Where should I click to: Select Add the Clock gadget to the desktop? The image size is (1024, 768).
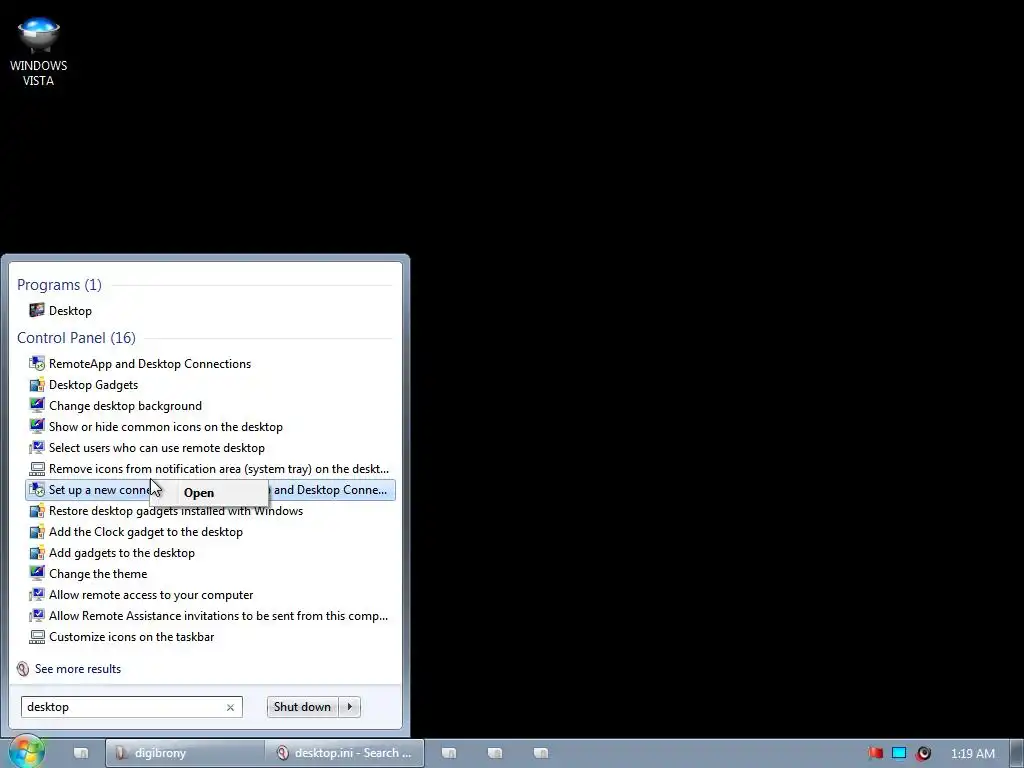(210, 532)
